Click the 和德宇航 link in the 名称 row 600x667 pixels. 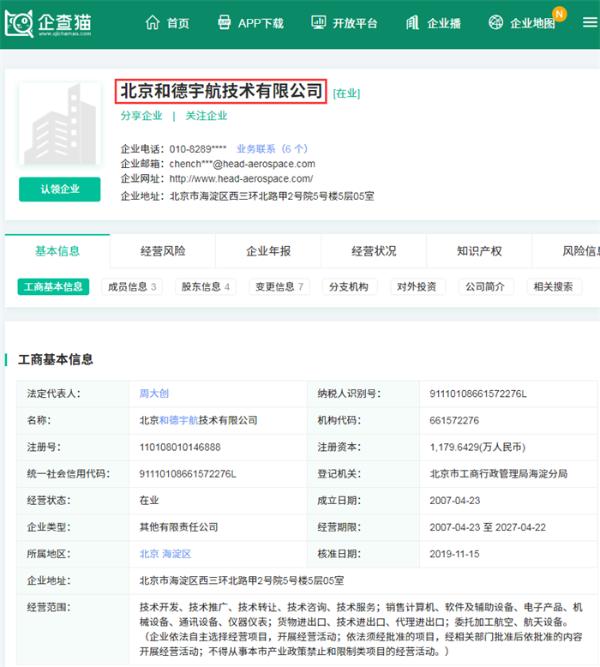click(x=179, y=420)
